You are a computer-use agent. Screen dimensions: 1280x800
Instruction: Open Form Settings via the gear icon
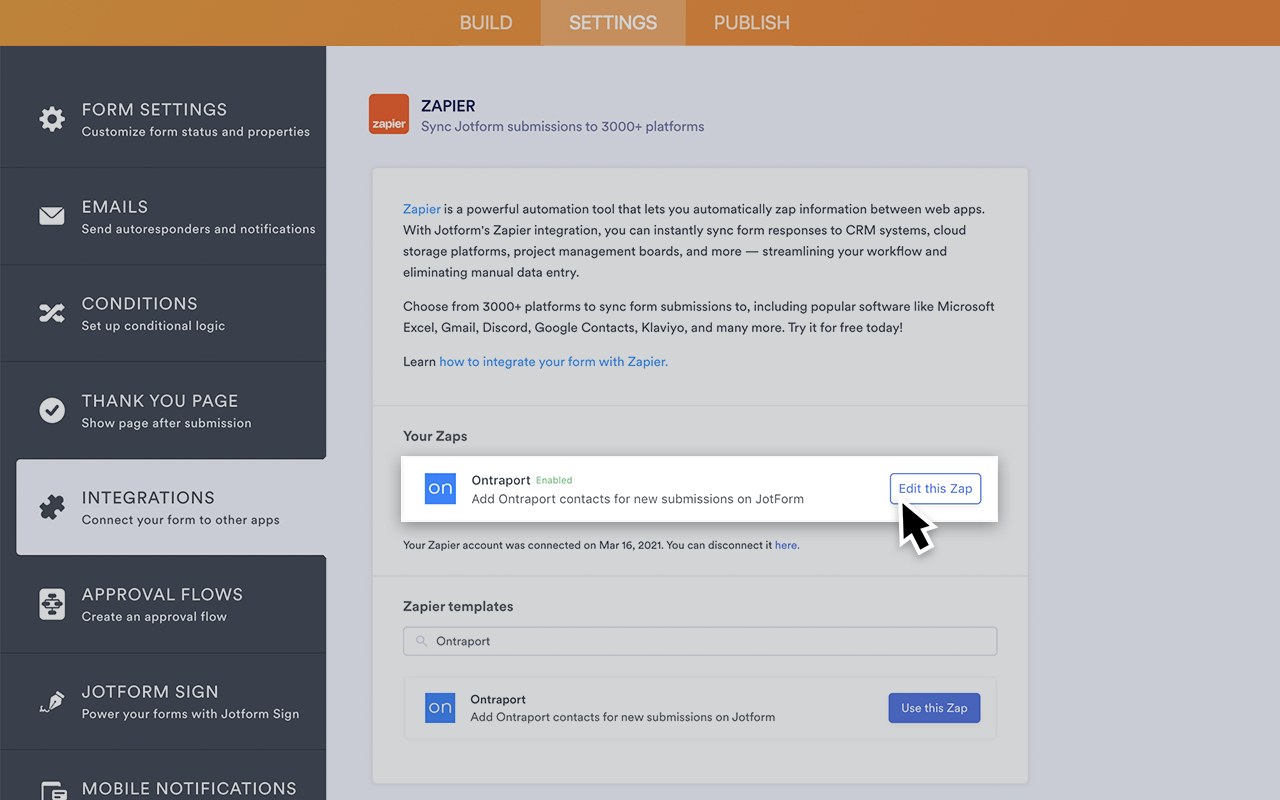click(x=52, y=118)
